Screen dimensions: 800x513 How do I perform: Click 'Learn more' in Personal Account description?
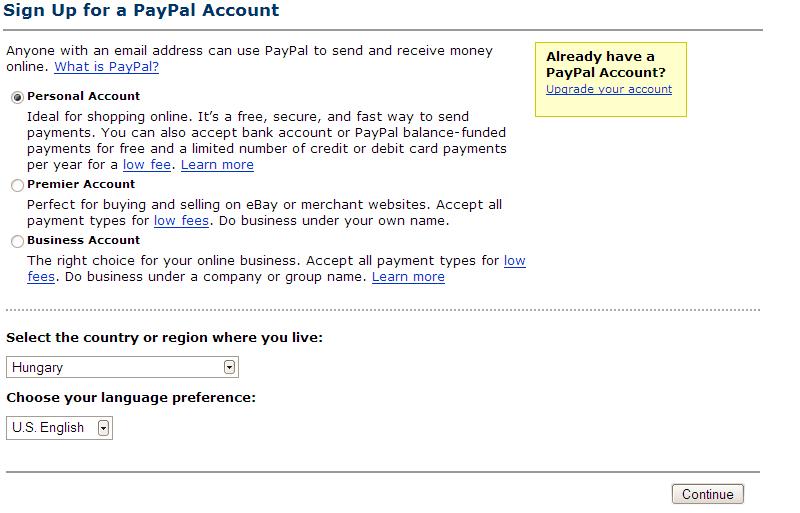(217, 165)
